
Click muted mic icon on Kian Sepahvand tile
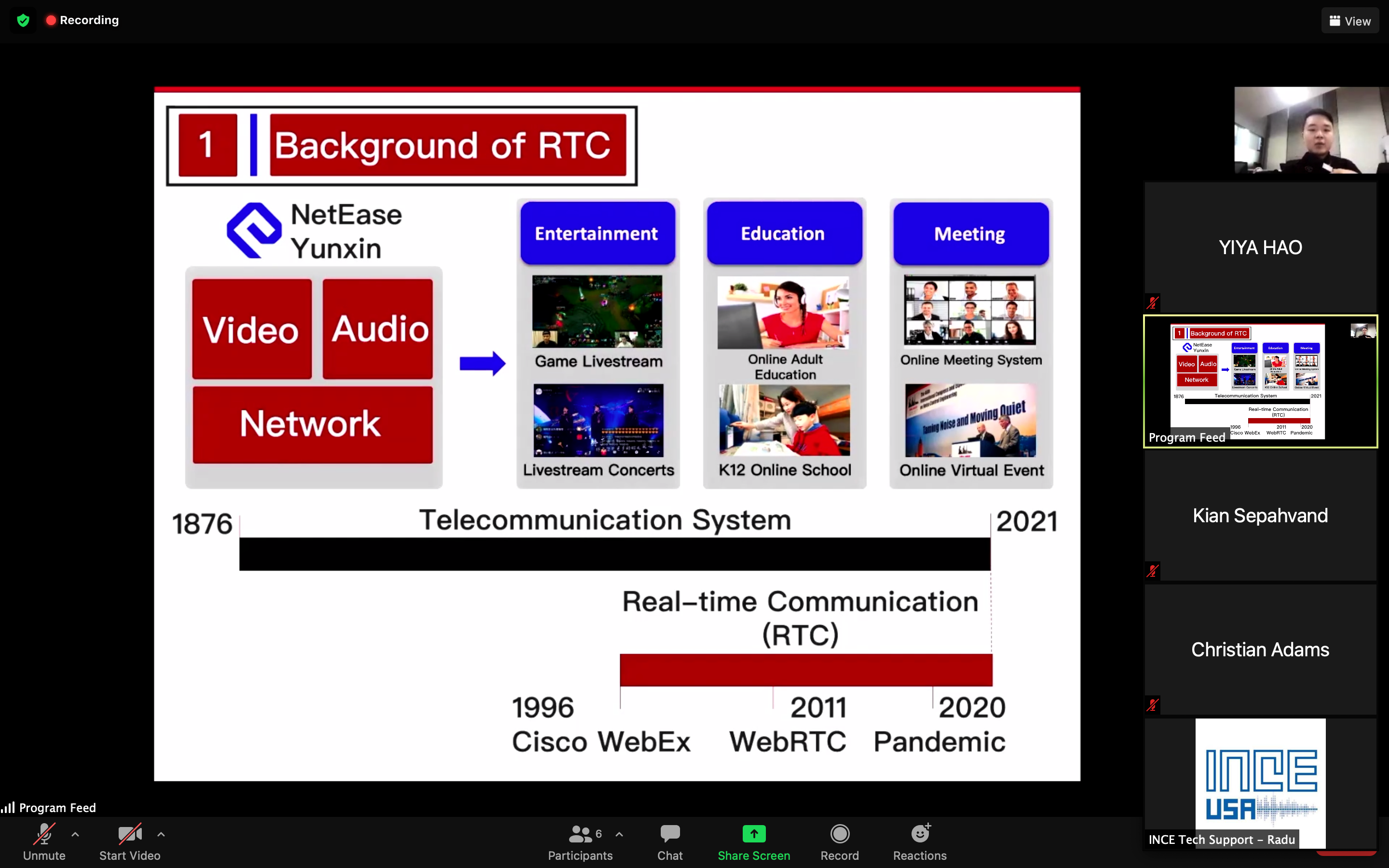[1153, 570]
